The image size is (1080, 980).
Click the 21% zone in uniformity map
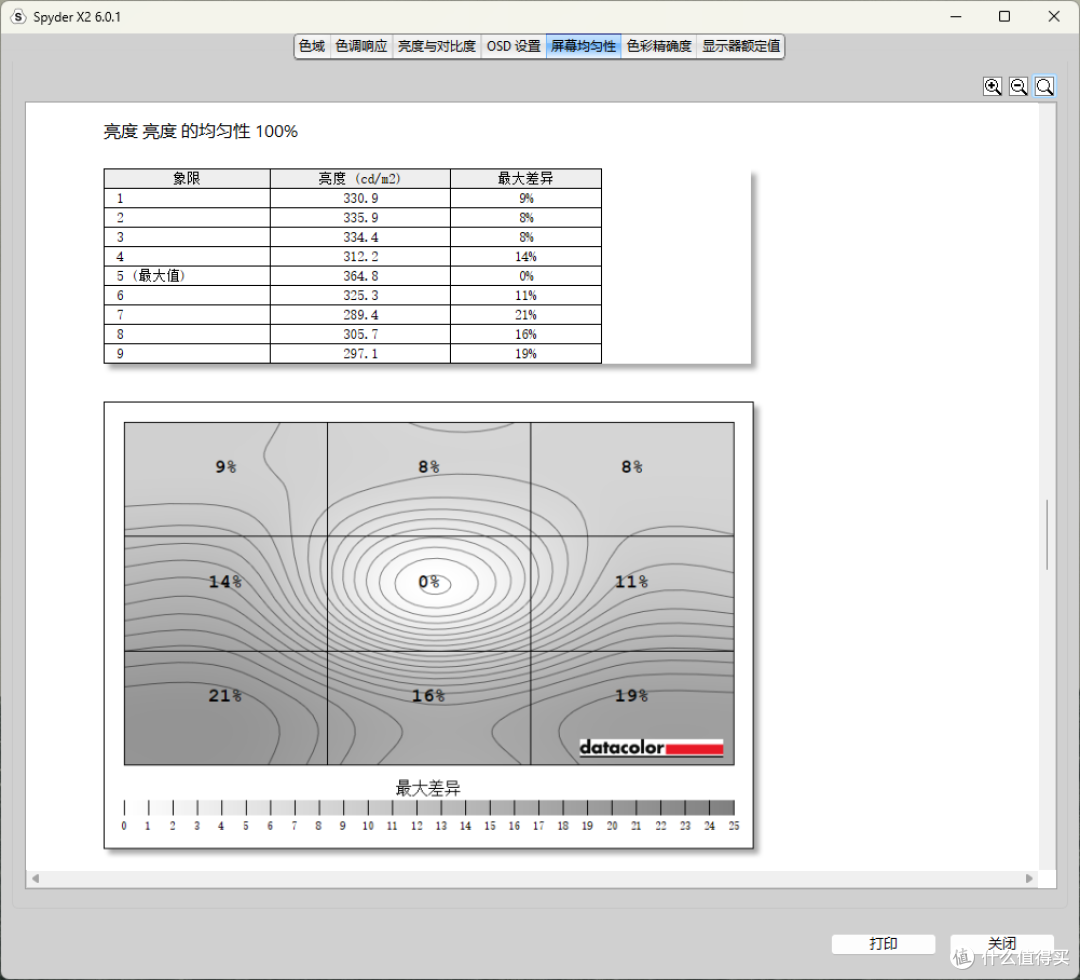point(225,707)
